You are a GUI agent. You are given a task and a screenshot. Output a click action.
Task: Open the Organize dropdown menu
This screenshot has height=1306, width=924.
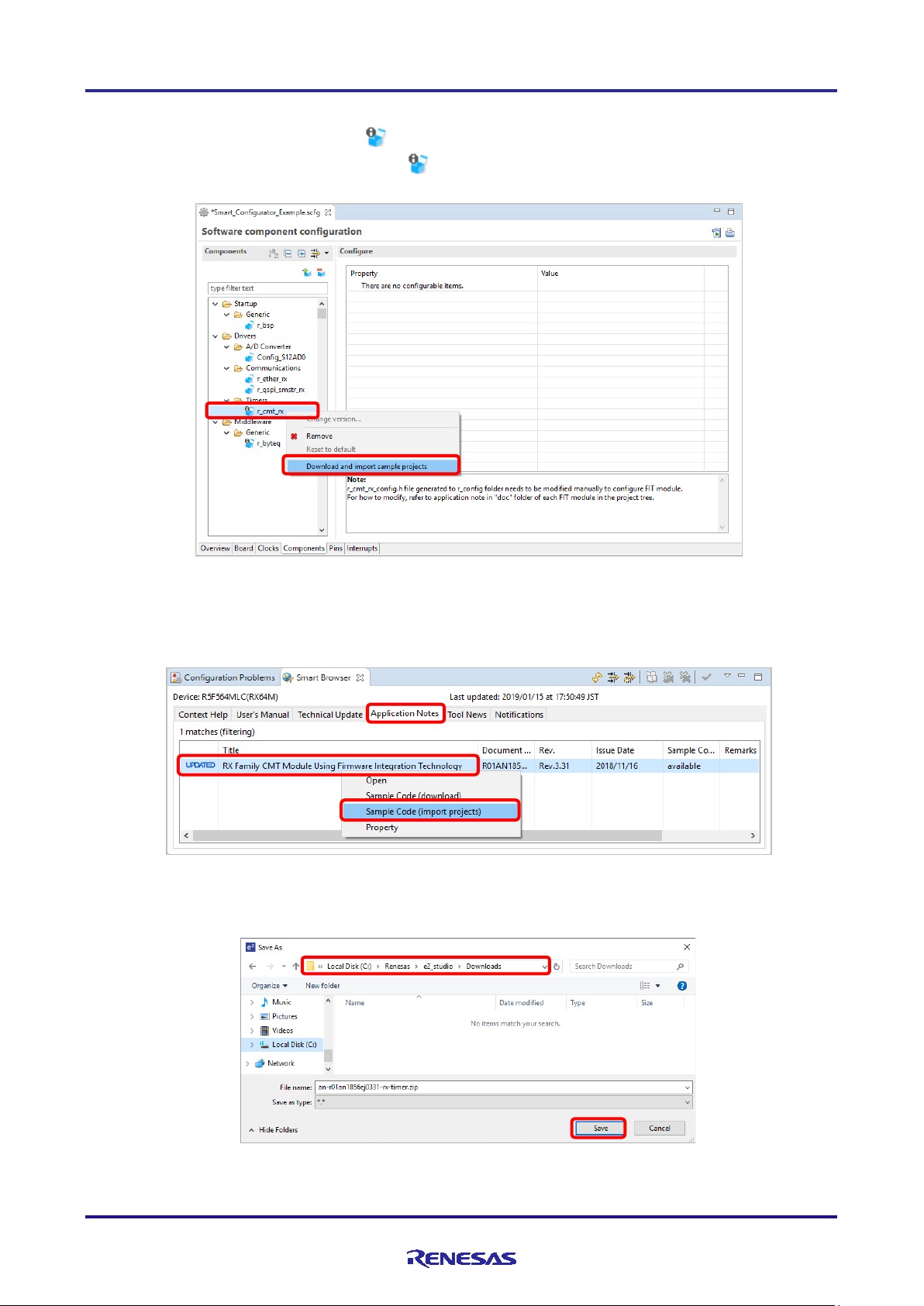click(270, 987)
